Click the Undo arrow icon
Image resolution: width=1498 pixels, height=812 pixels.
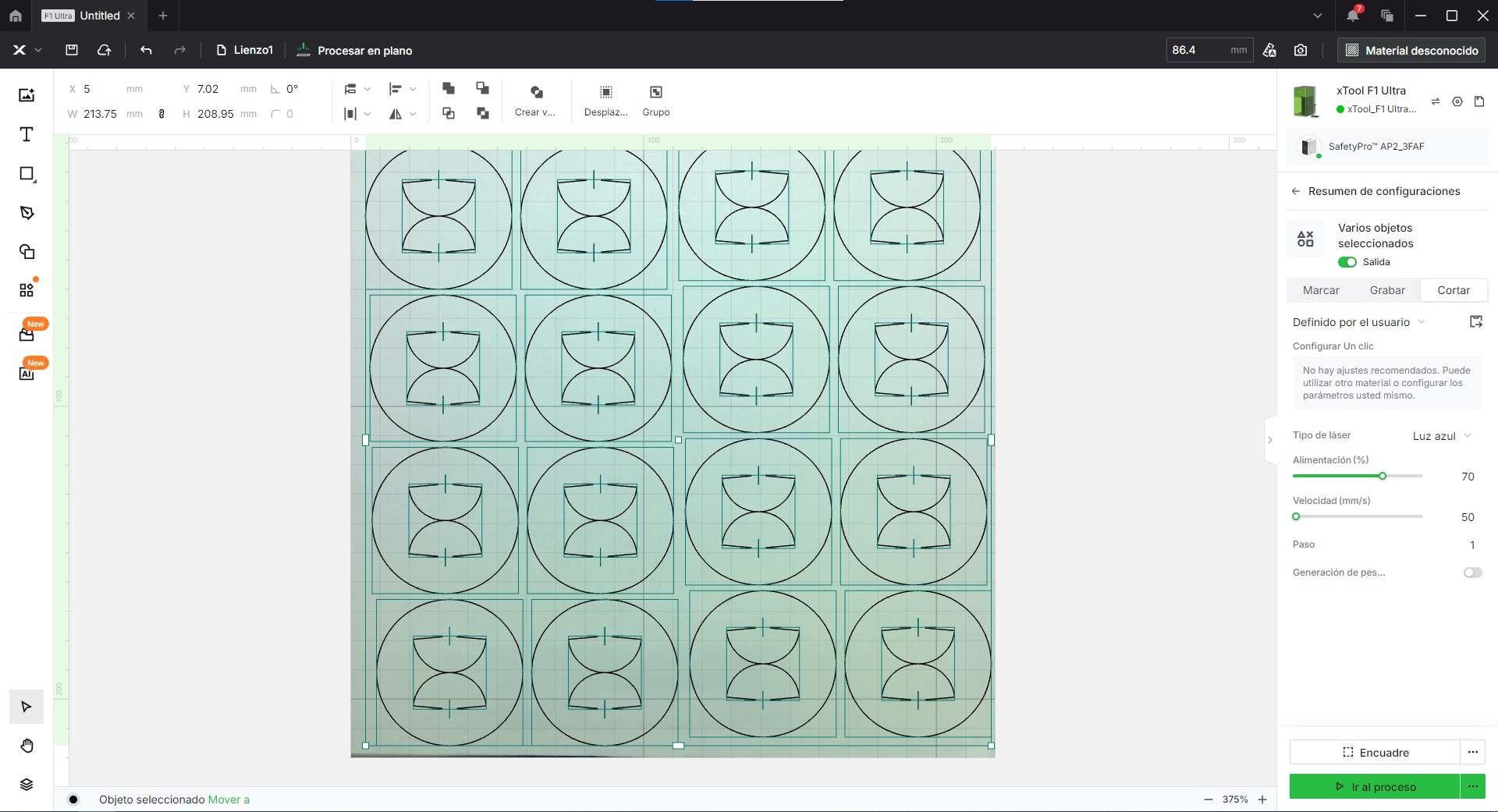[146, 50]
